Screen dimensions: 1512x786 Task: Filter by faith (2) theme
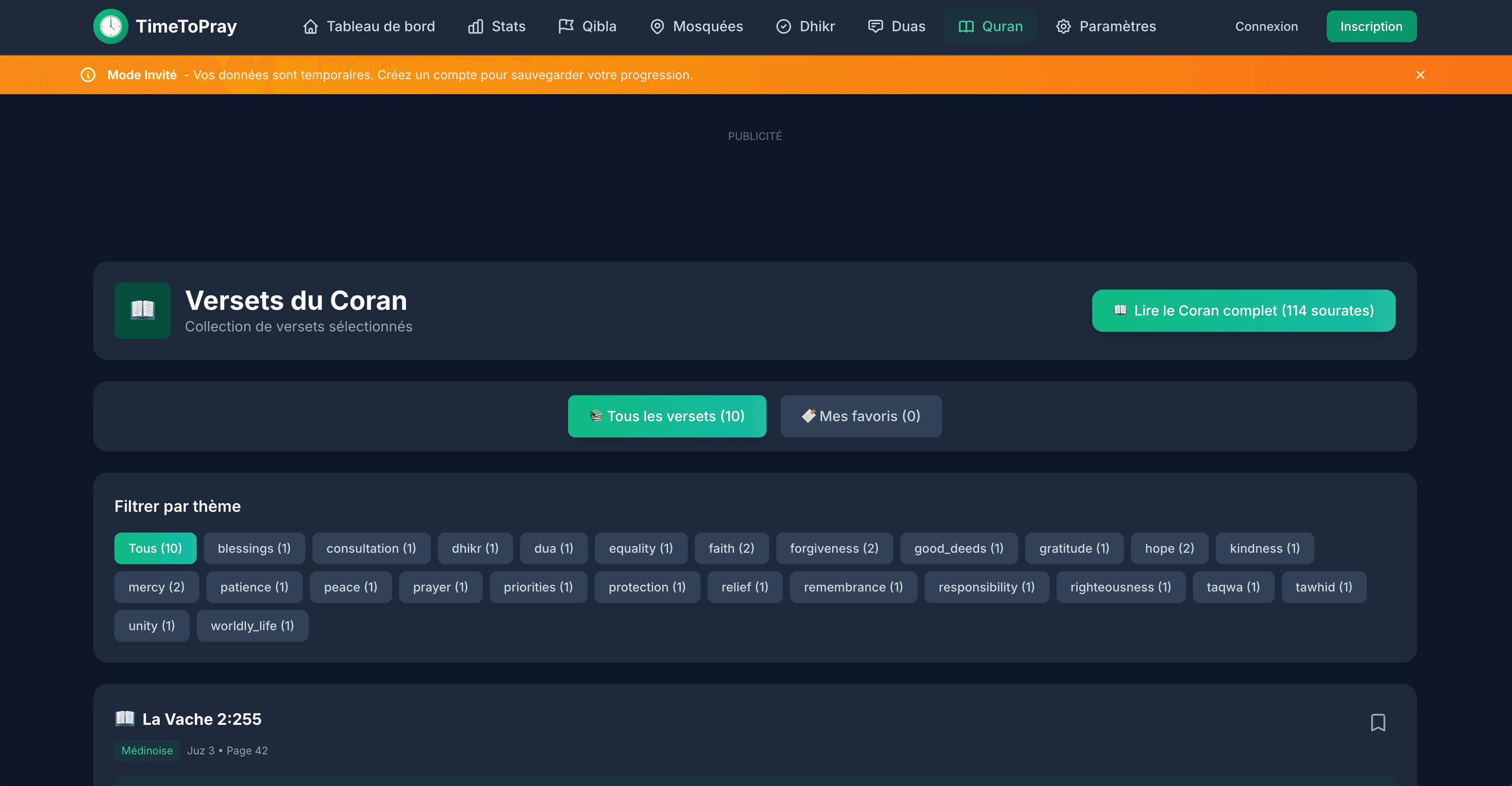[731, 548]
